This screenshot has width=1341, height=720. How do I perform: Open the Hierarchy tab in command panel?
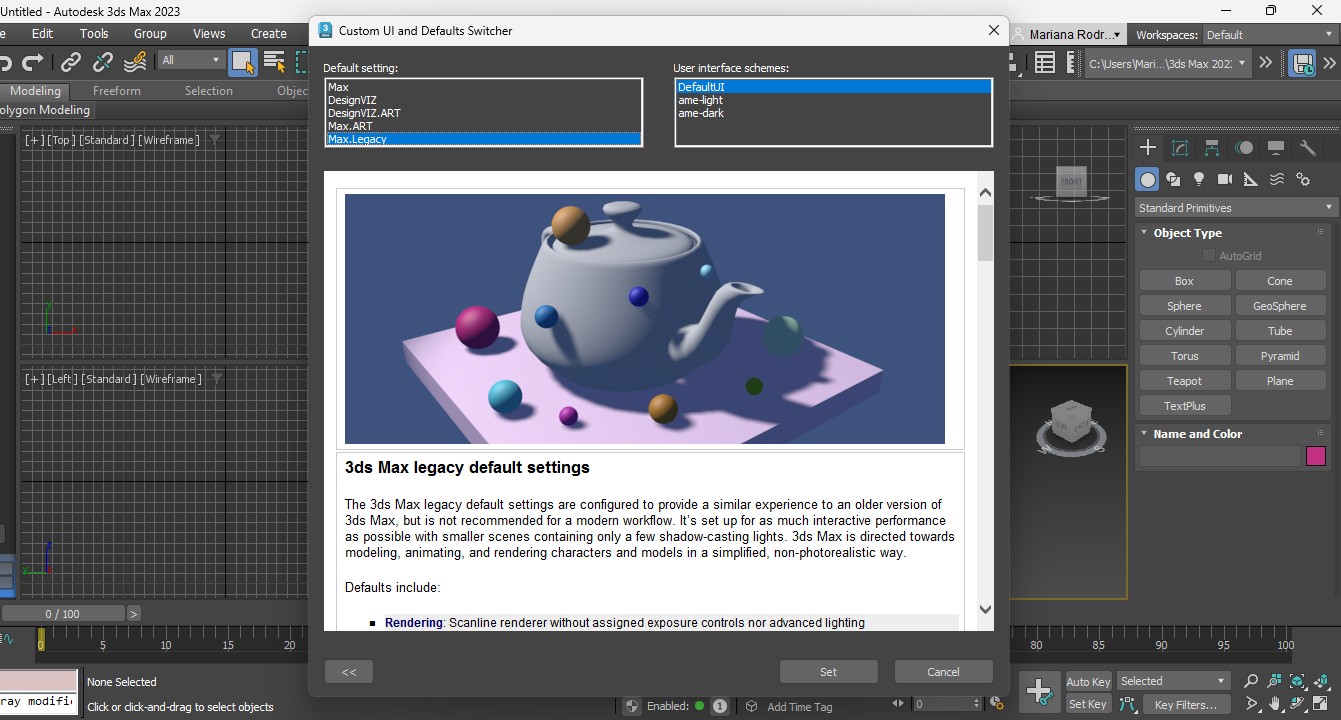[1212, 148]
